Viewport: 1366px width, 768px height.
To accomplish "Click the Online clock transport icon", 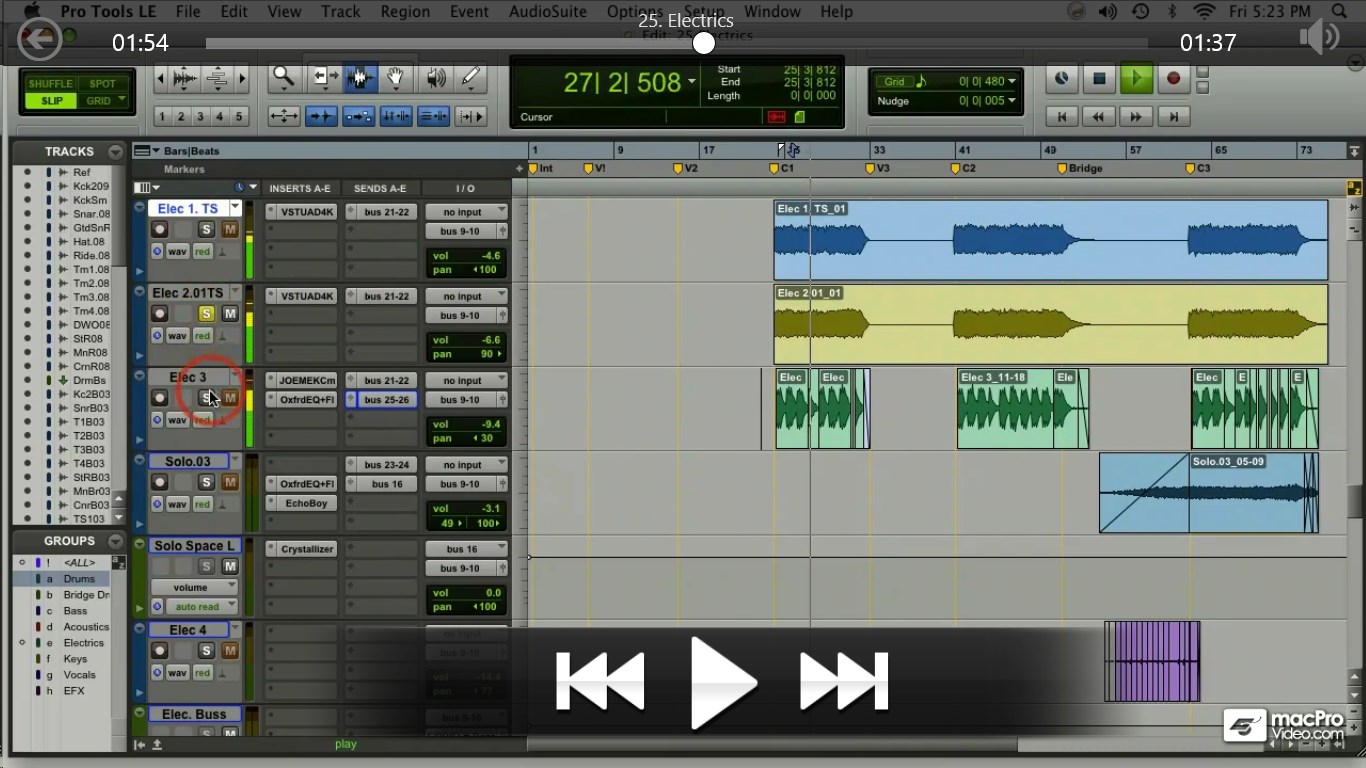I will pyautogui.click(x=1062, y=78).
